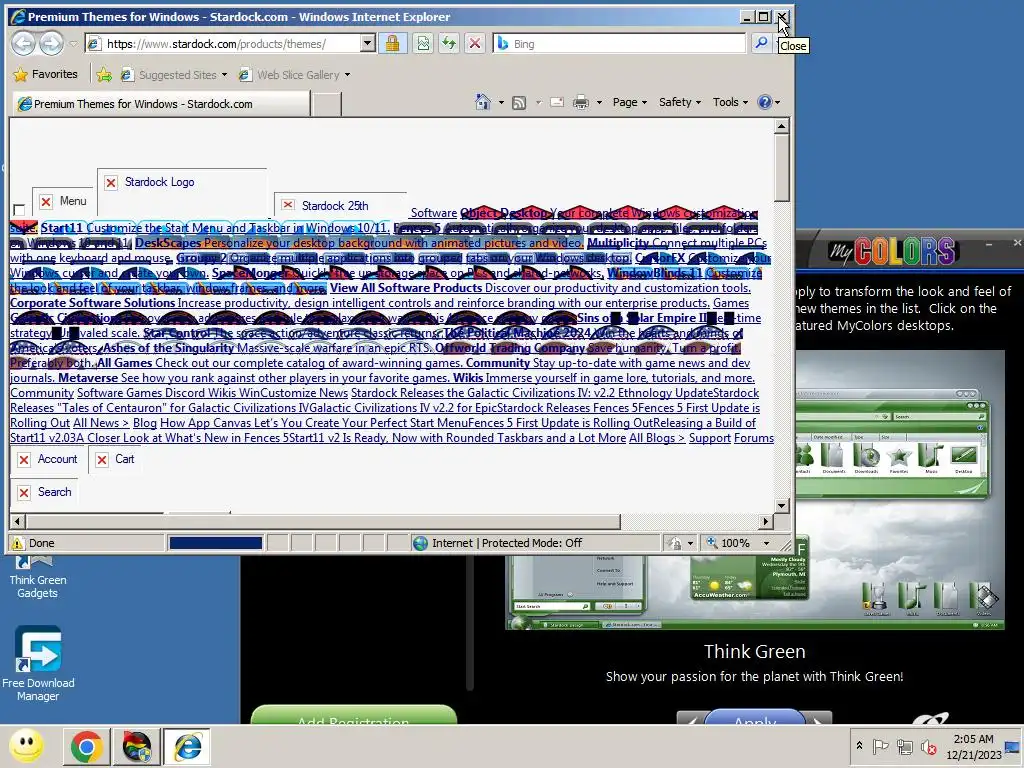Open the Tools menu

click(x=730, y=102)
